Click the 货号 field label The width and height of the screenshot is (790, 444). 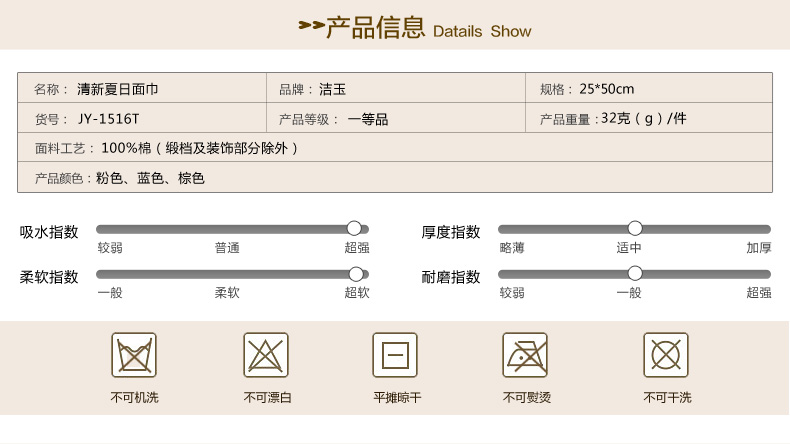51,119
